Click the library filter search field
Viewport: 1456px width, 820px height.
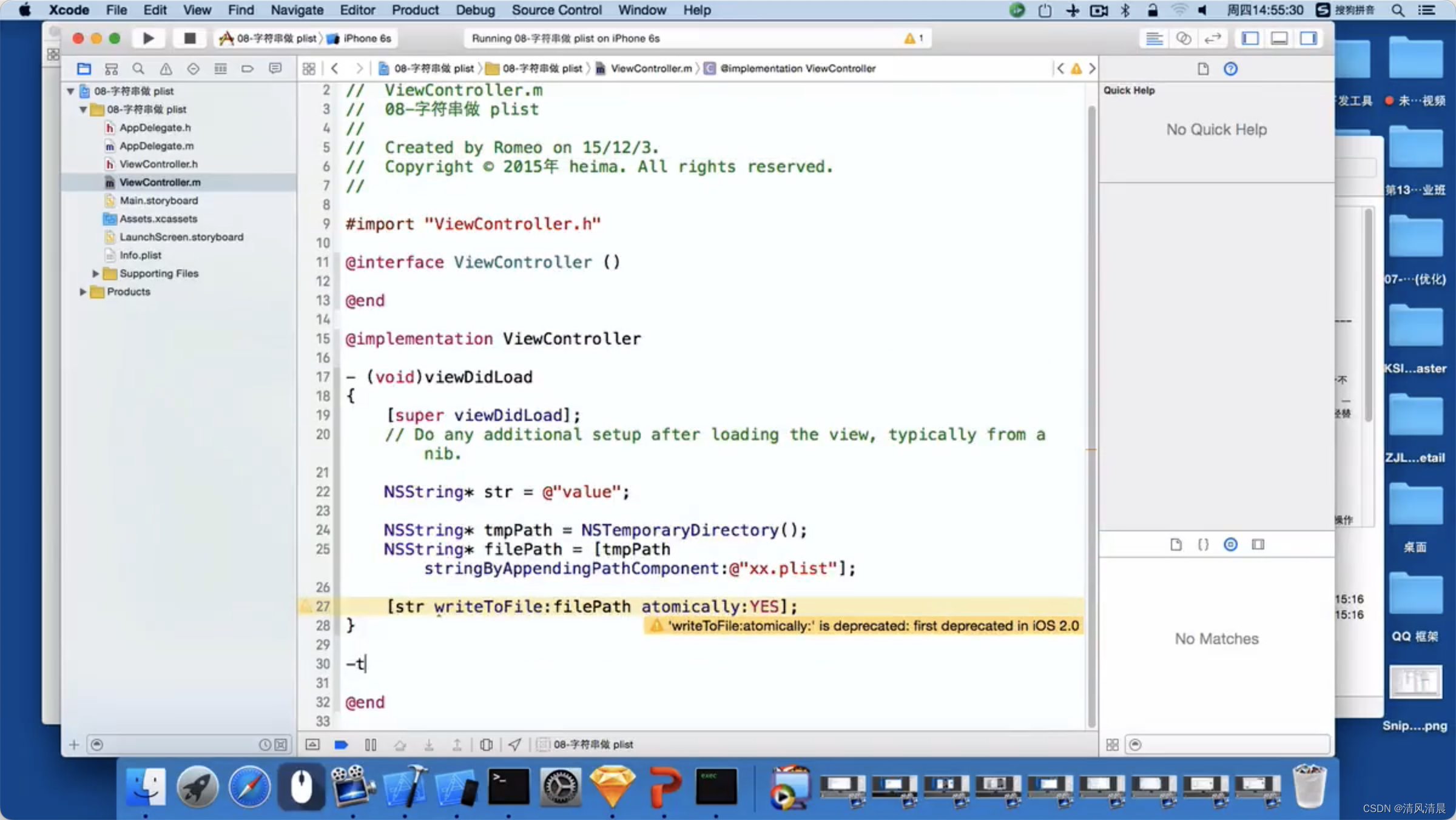click(x=1227, y=744)
